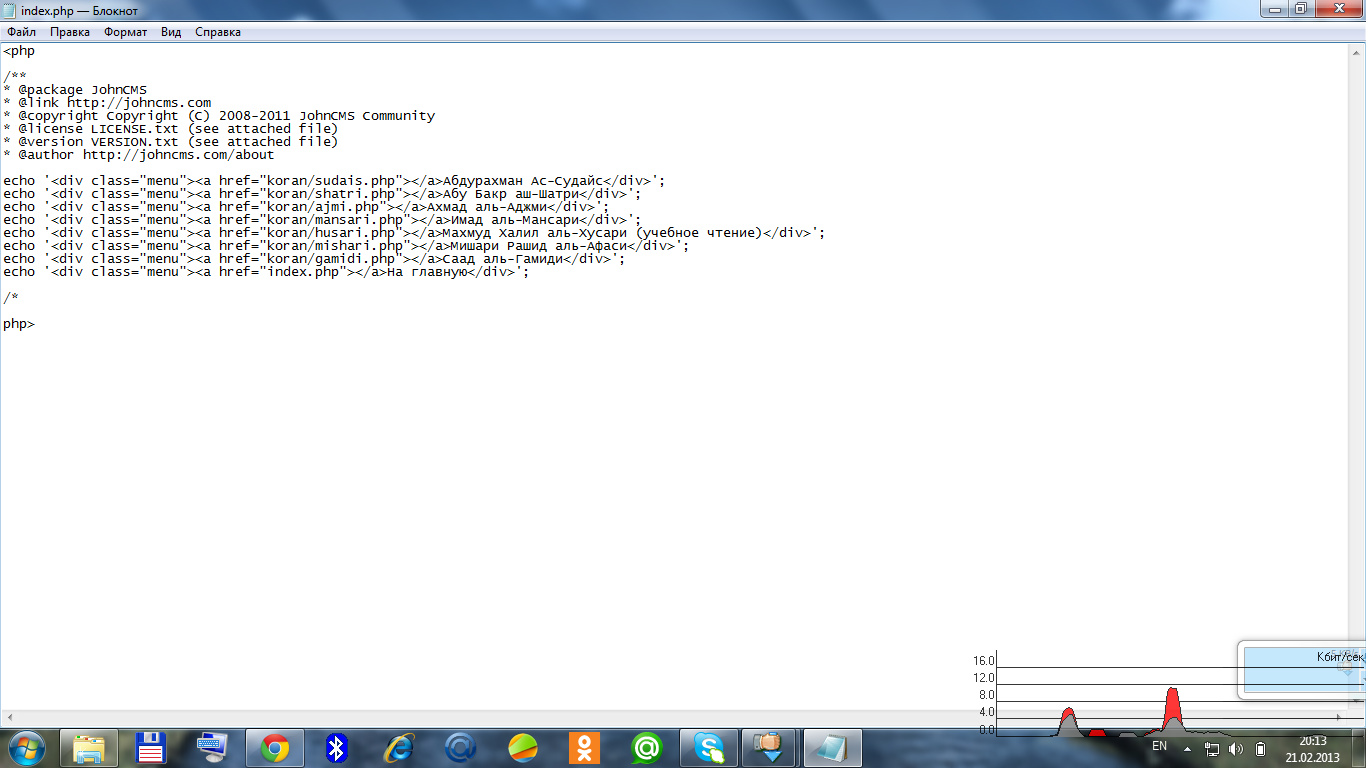
Task: Open the Формат menu
Action: [125, 32]
